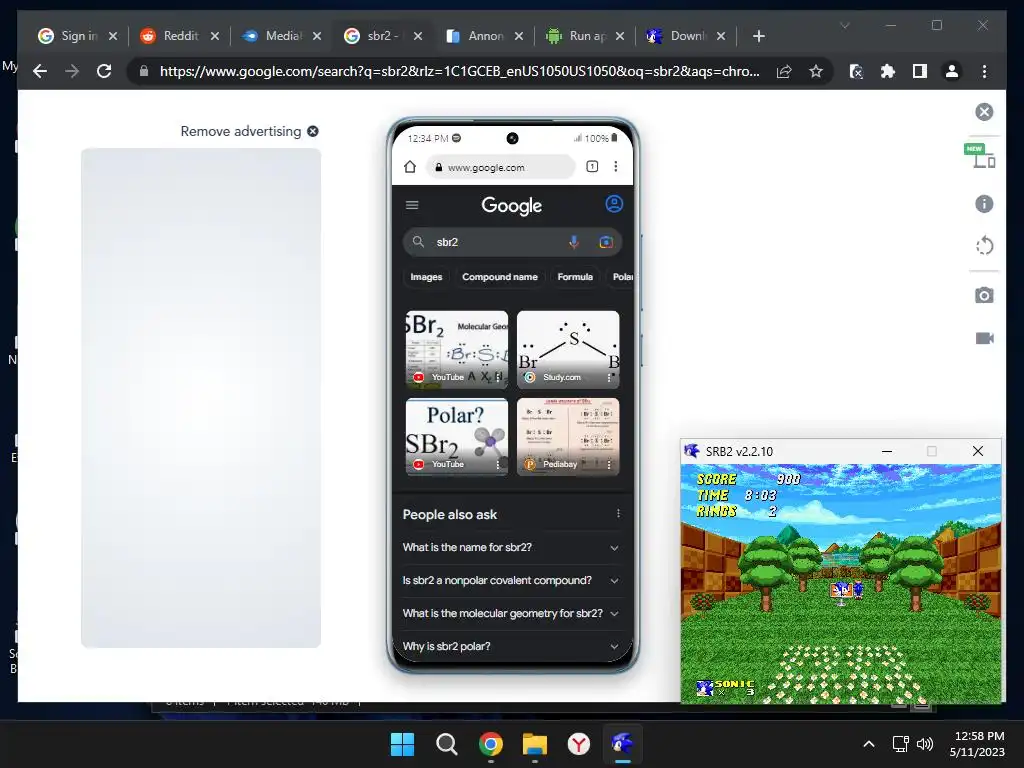Open Google Lens camera search

[x=606, y=242]
